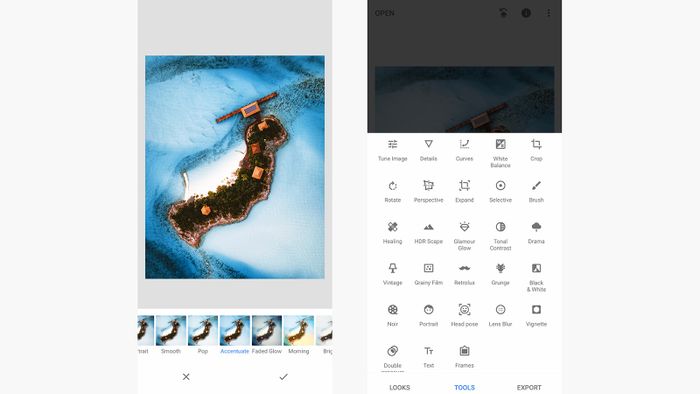Apply the Grunge filter
The image size is (700, 394).
500,274
